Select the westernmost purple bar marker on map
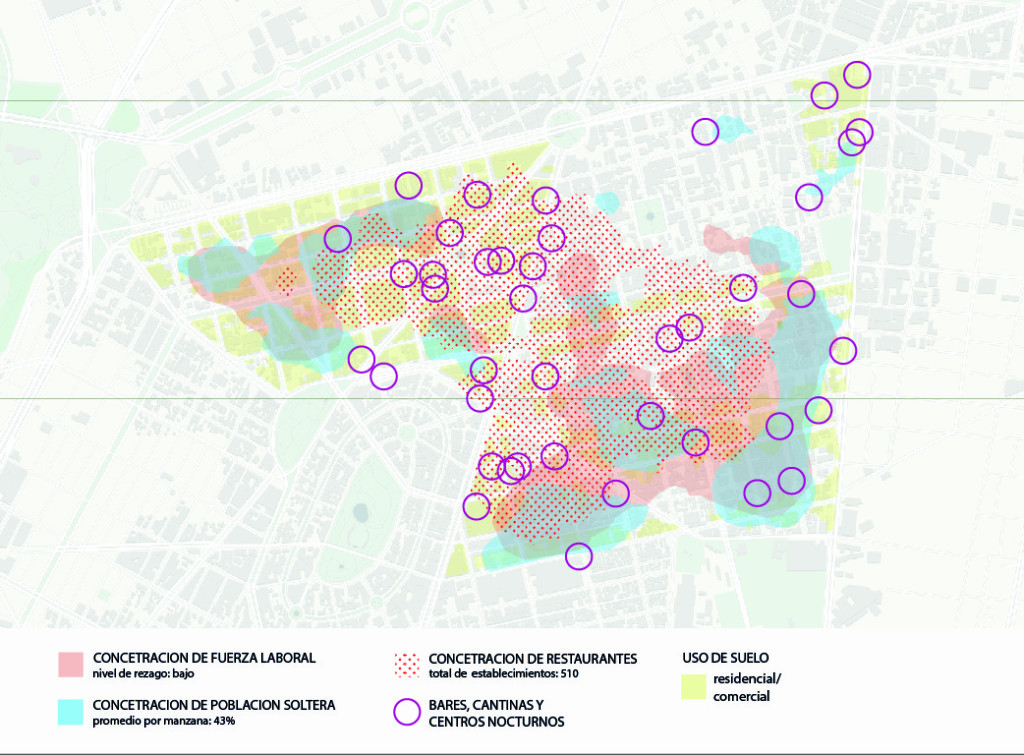This screenshot has height=755, width=1024. coord(337,238)
